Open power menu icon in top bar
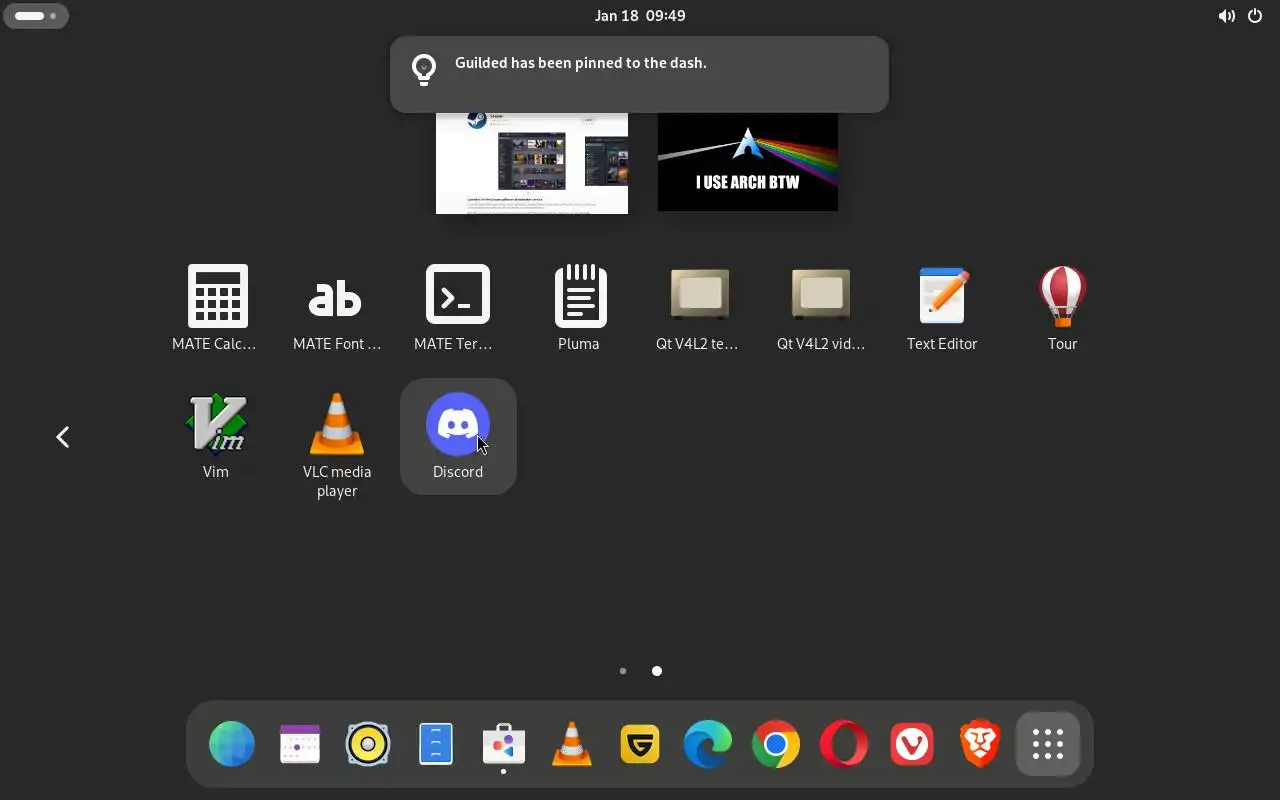Image resolution: width=1280 pixels, height=800 pixels. [x=1255, y=16]
